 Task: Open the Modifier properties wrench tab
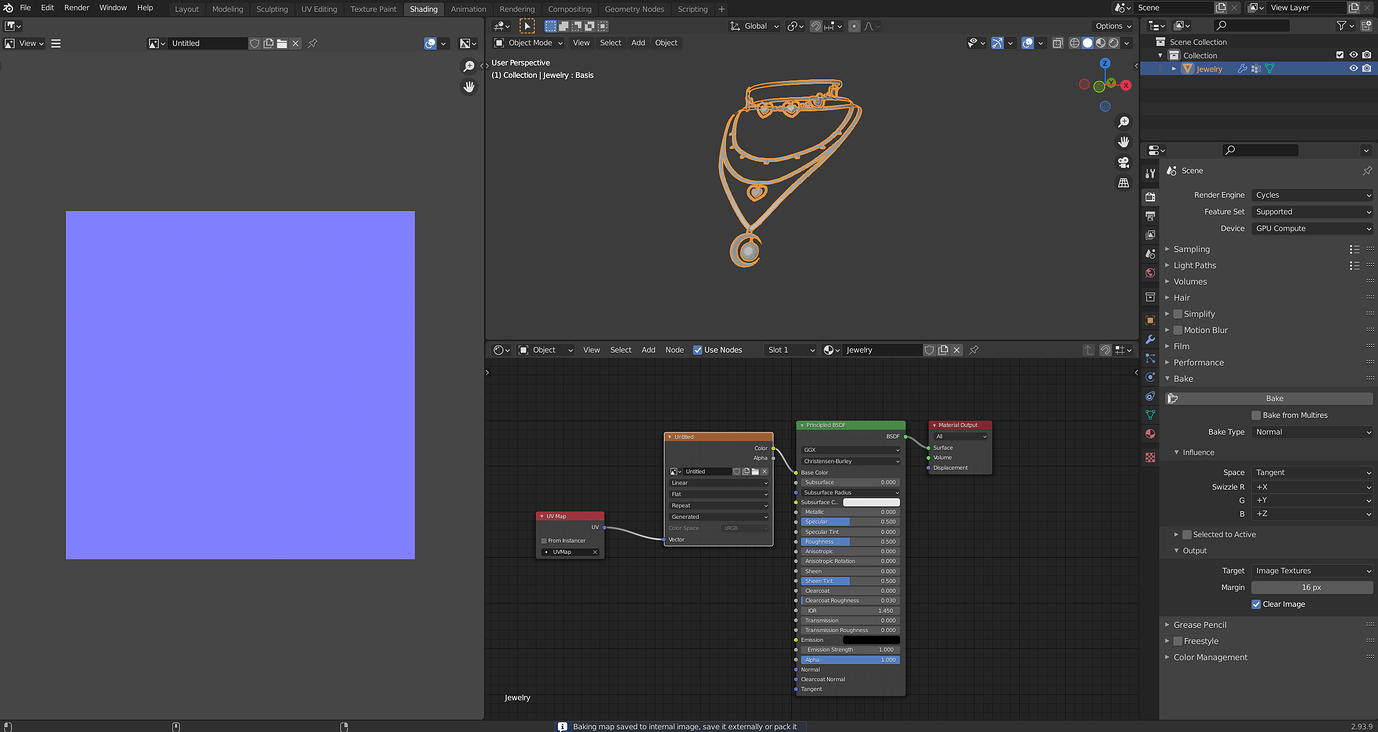(x=1150, y=340)
